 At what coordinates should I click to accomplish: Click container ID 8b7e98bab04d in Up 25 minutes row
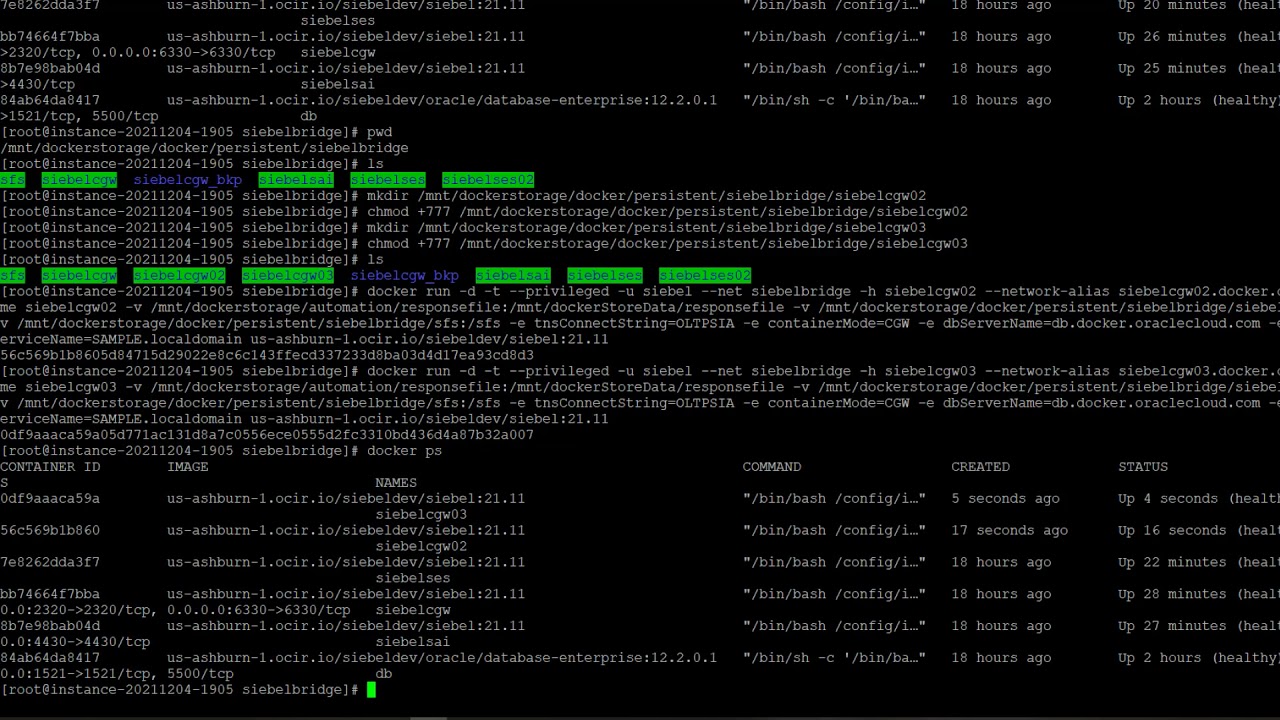pyautogui.click(x=50, y=69)
